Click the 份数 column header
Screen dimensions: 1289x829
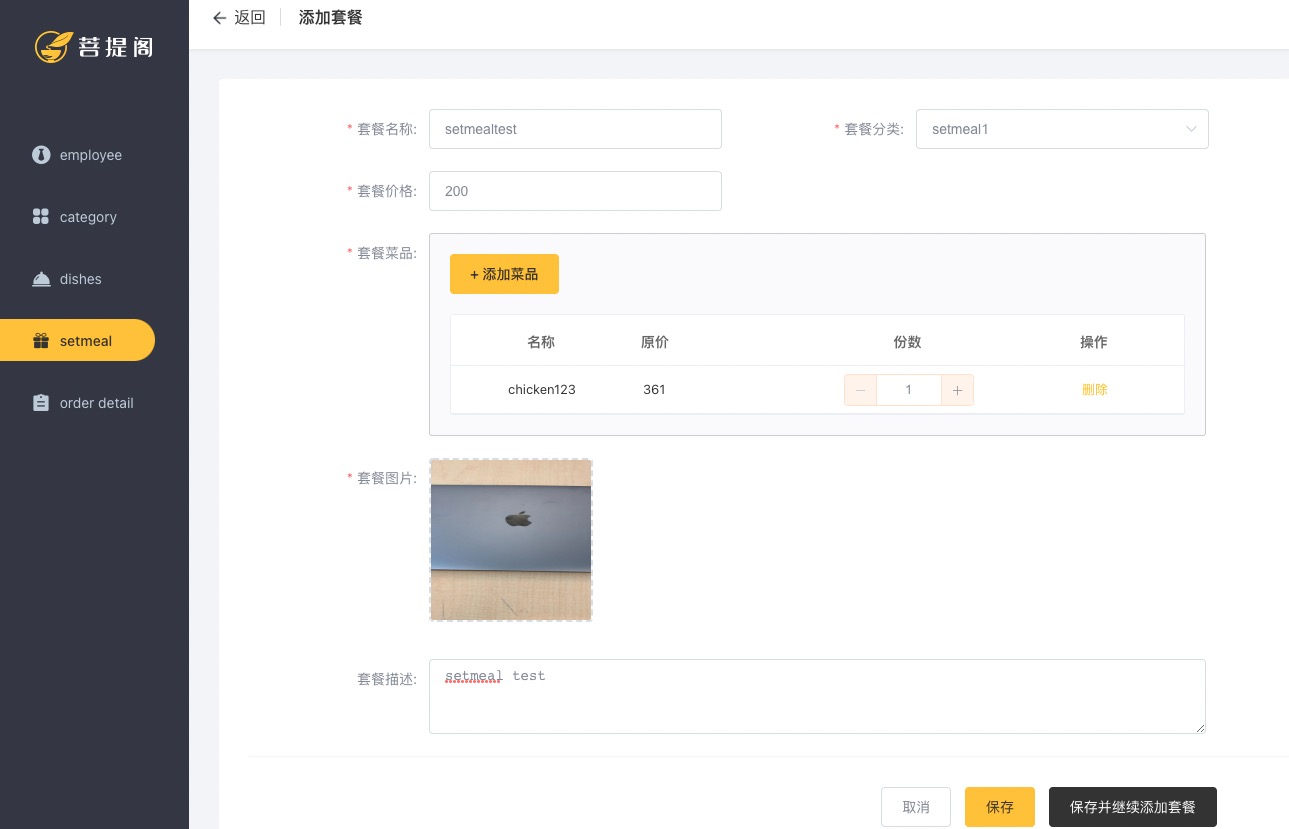tap(907, 342)
